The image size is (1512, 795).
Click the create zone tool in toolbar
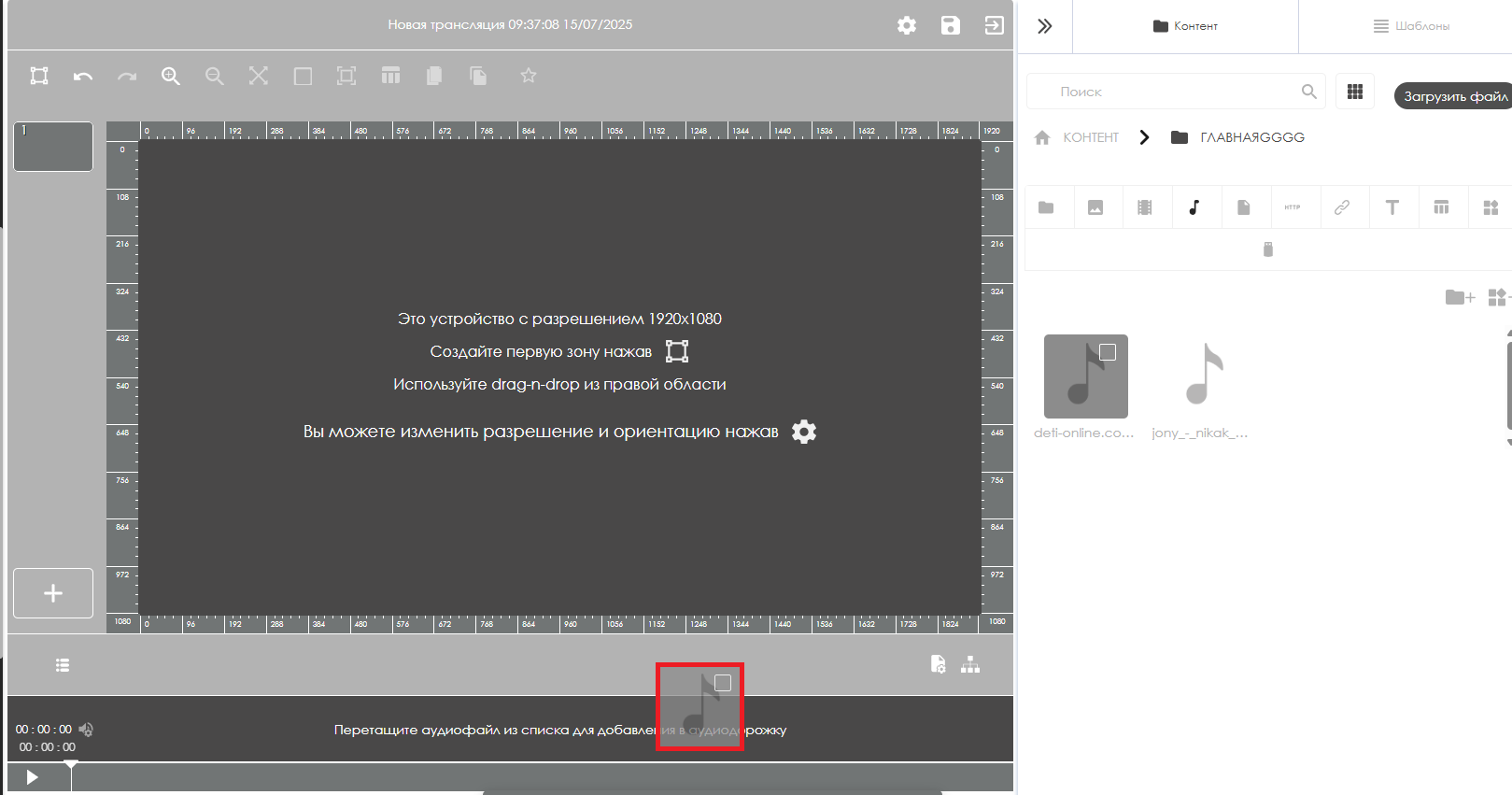point(39,76)
